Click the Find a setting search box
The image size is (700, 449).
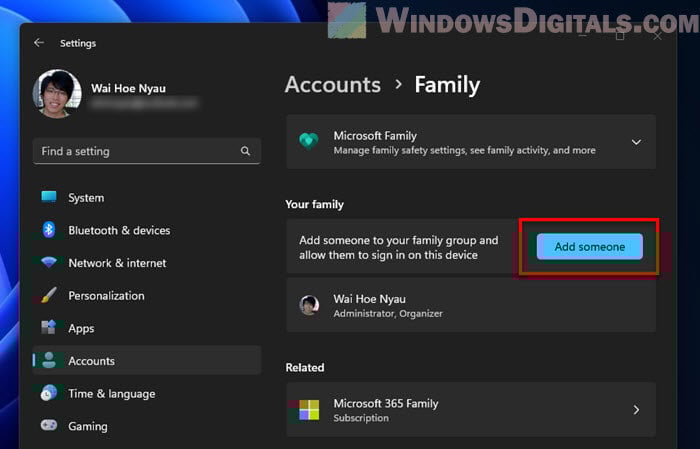(146, 151)
